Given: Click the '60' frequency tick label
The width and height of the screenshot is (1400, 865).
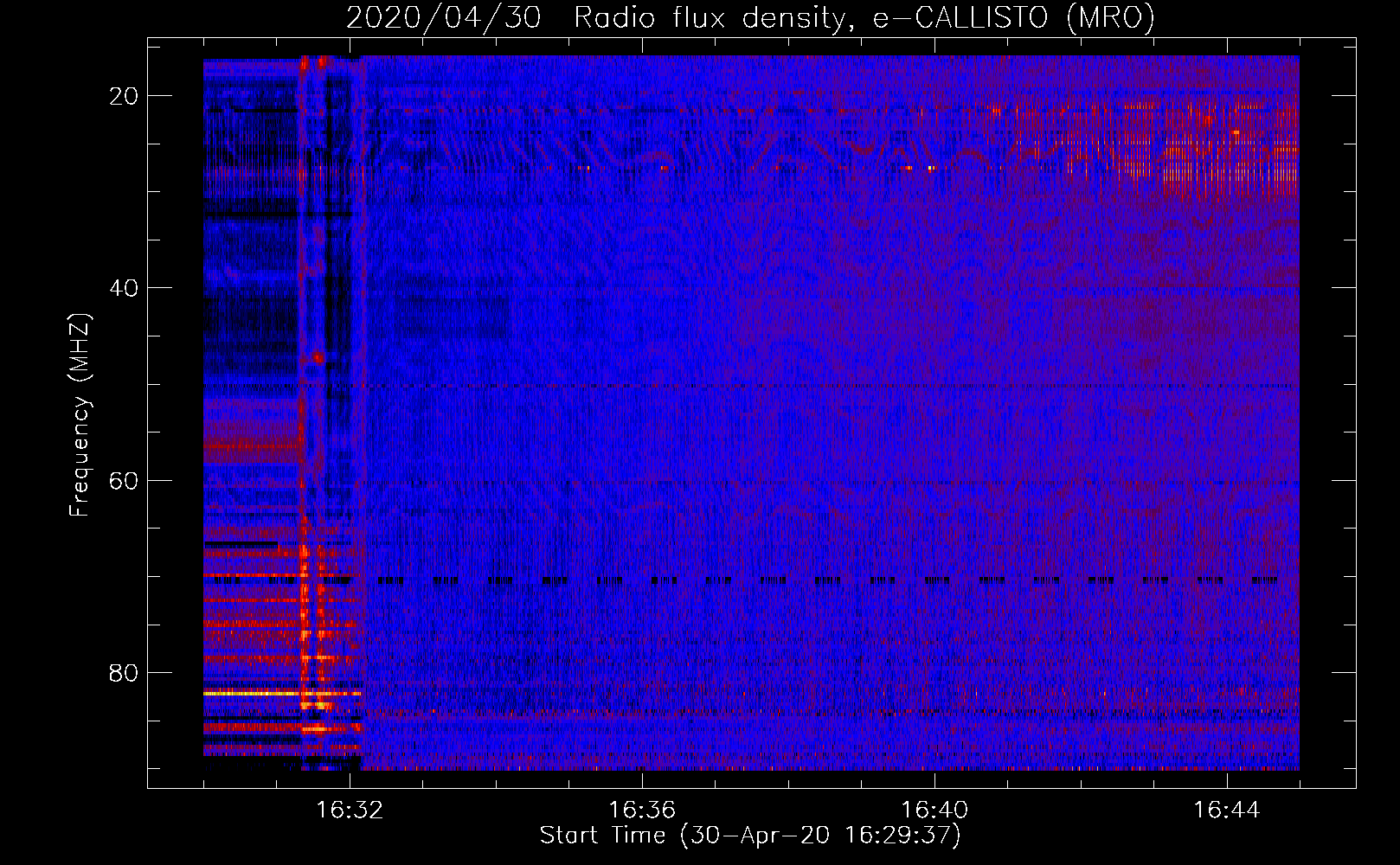Looking at the screenshot, I should tap(124, 480).
